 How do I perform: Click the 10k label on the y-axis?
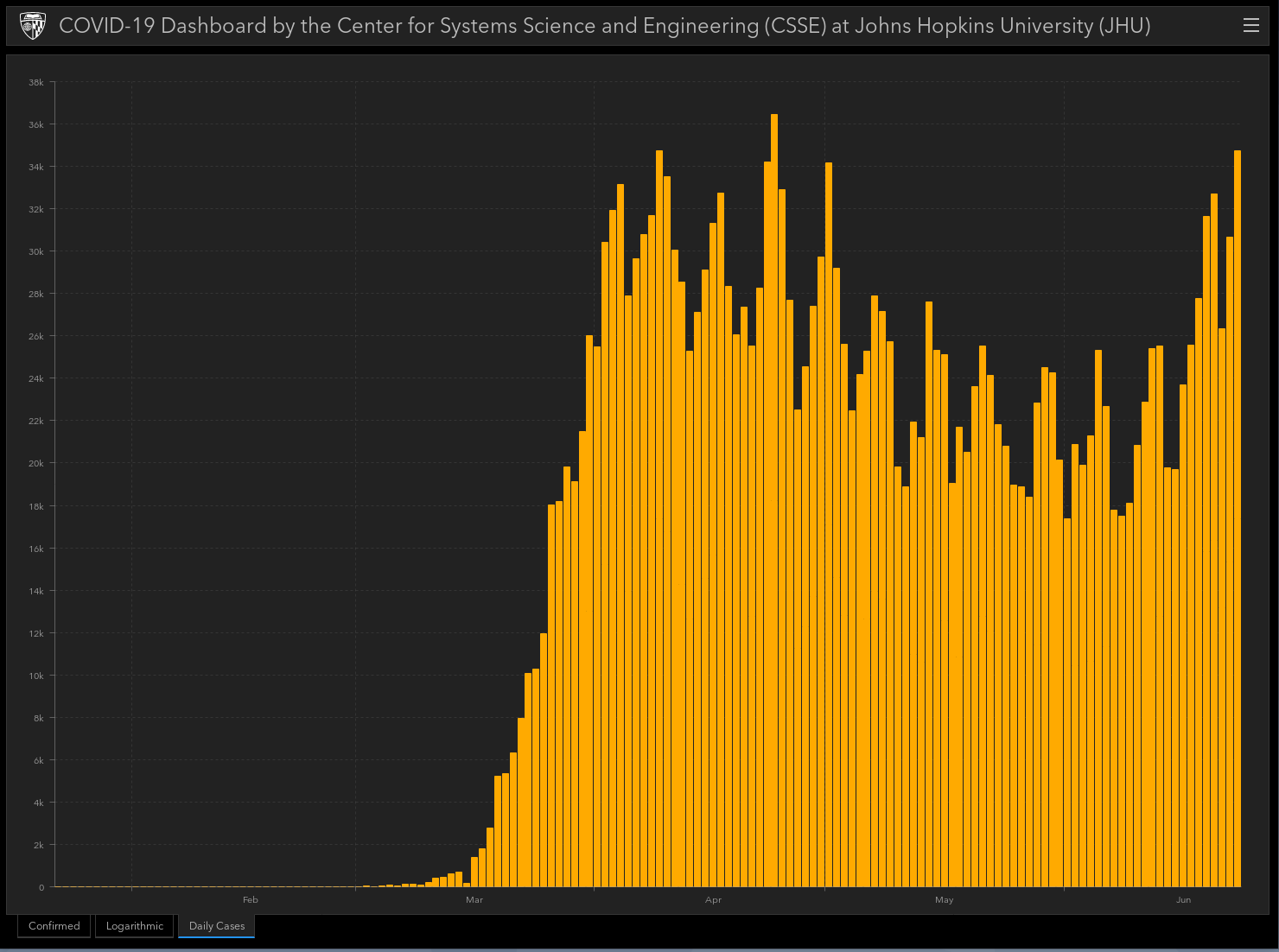tap(35, 676)
